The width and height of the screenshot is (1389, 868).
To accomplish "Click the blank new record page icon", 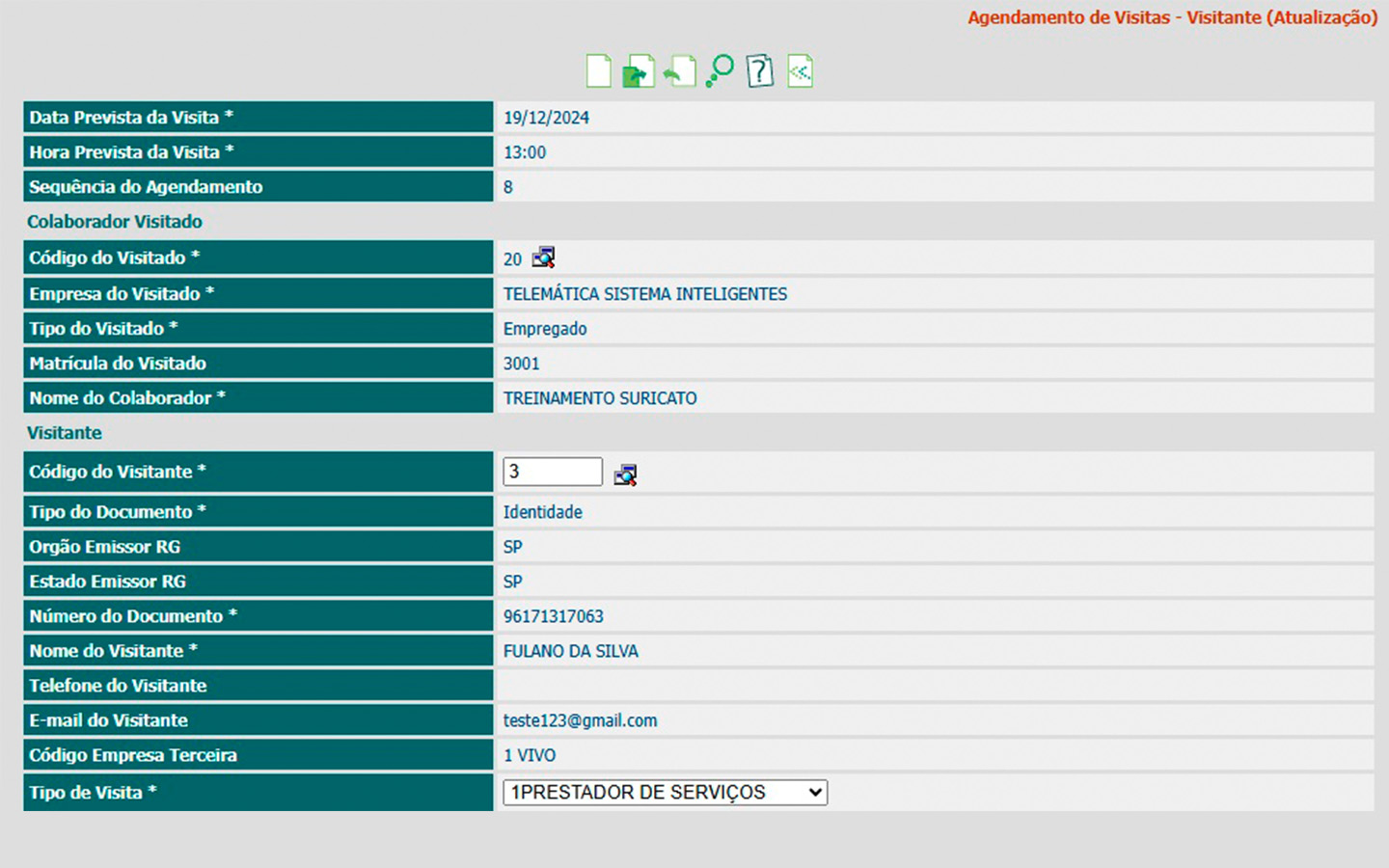I will 598,71.
